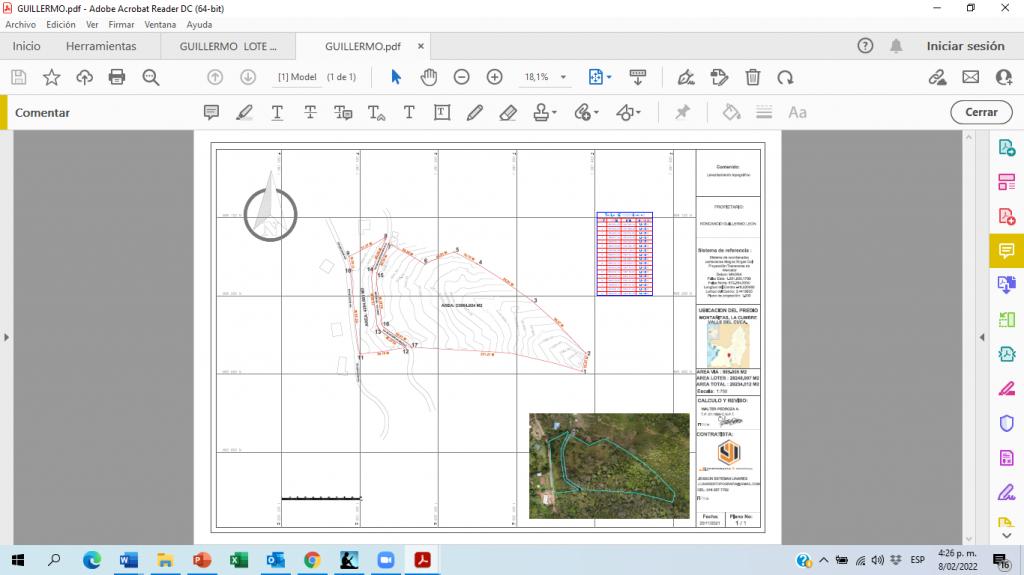
Task: Select the Eraser tool
Action: [x=507, y=112]
